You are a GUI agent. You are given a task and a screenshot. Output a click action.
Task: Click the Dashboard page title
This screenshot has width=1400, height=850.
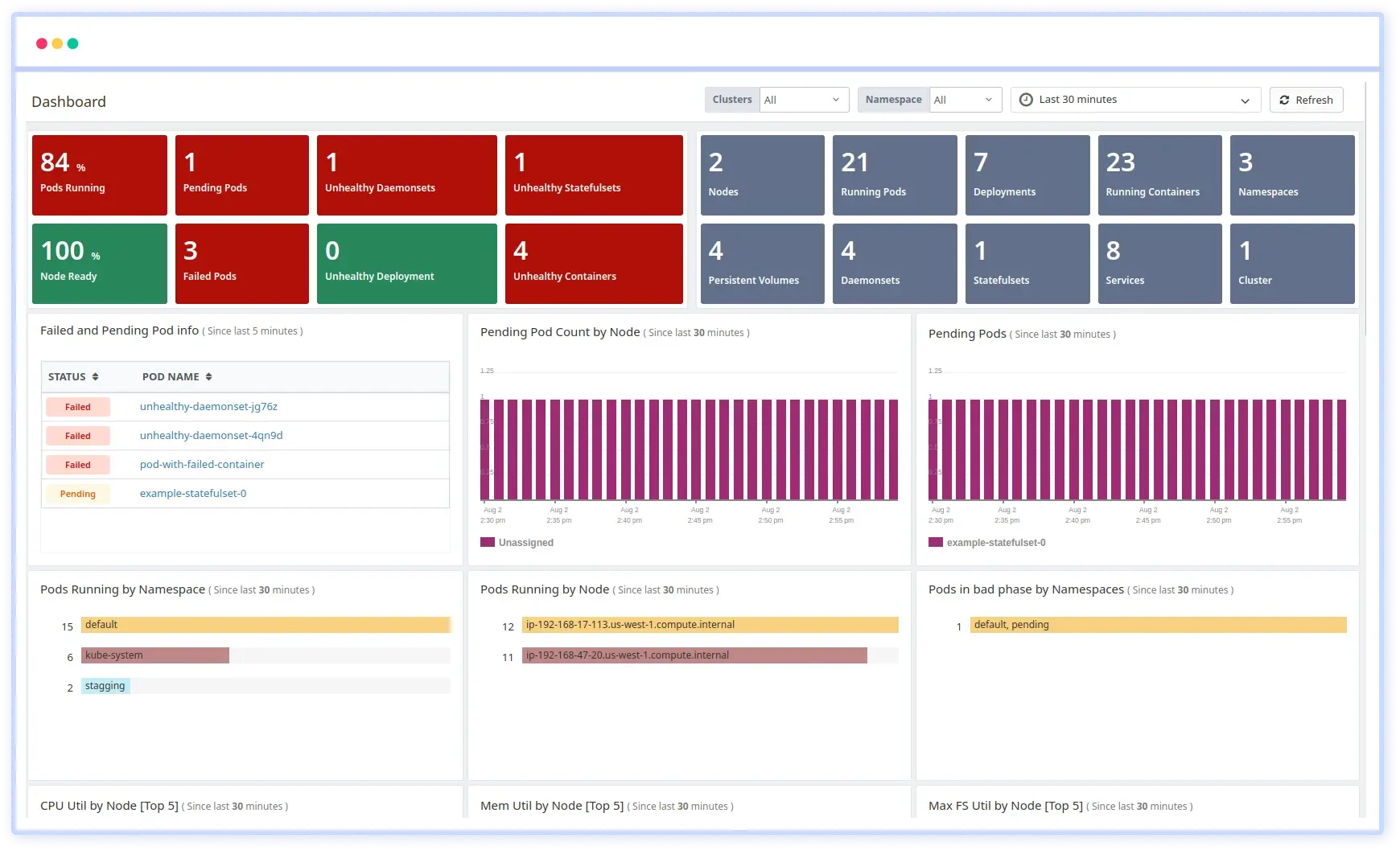click(68, 102)
